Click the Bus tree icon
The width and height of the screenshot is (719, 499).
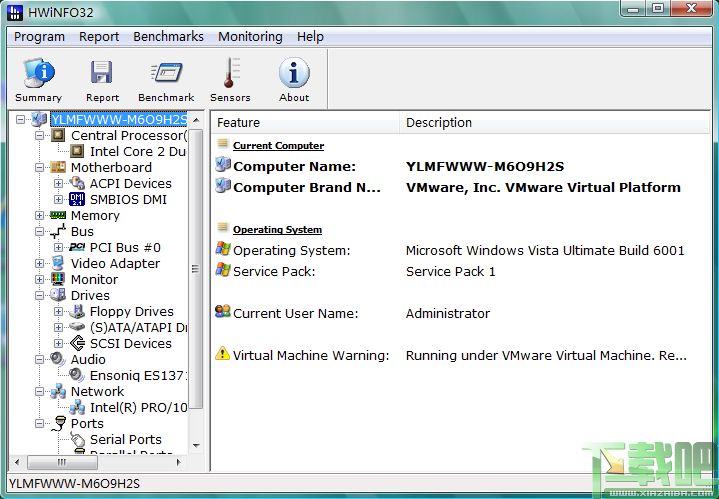tap(58, 231)
